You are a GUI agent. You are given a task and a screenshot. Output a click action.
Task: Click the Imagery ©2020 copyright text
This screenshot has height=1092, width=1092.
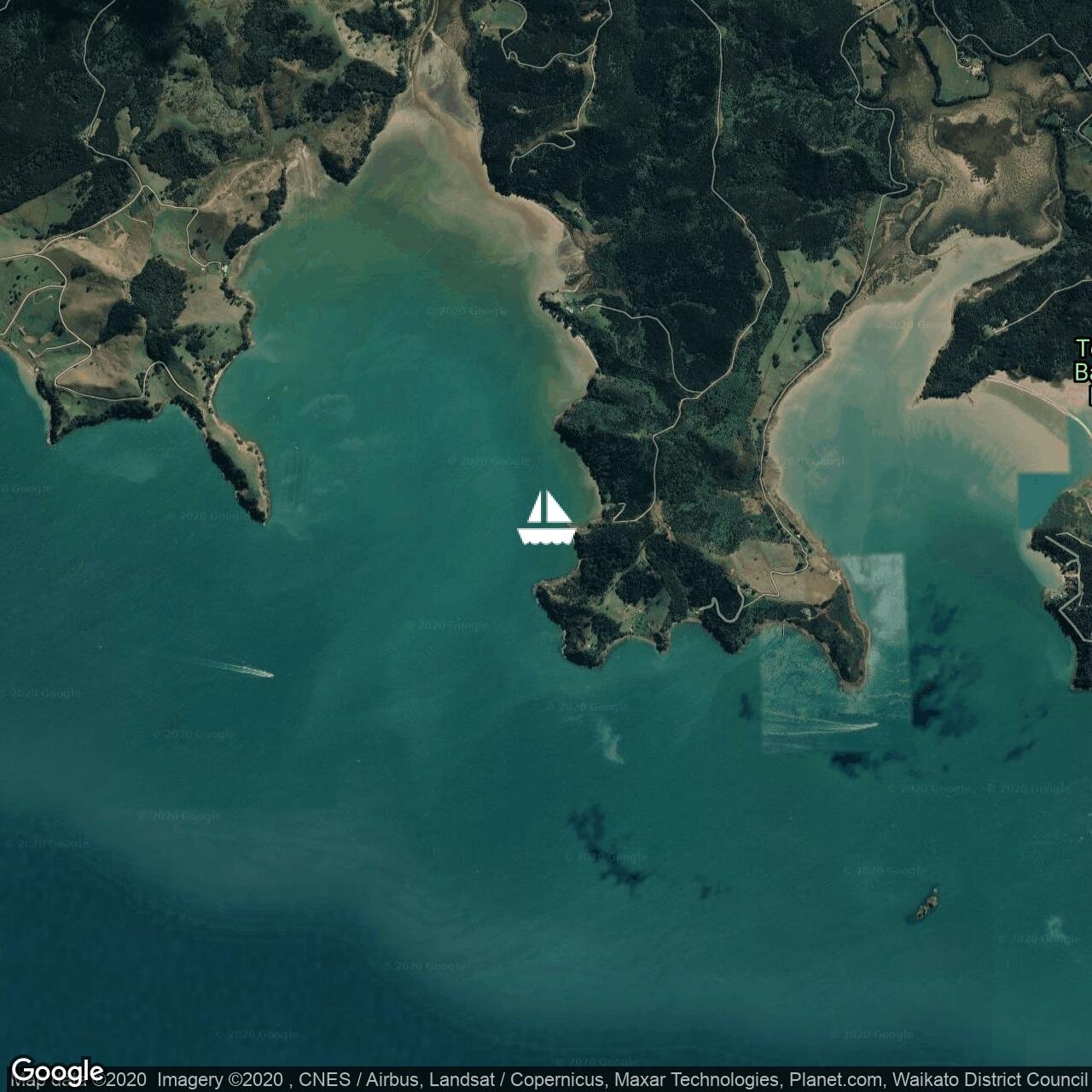[222, 1080]
